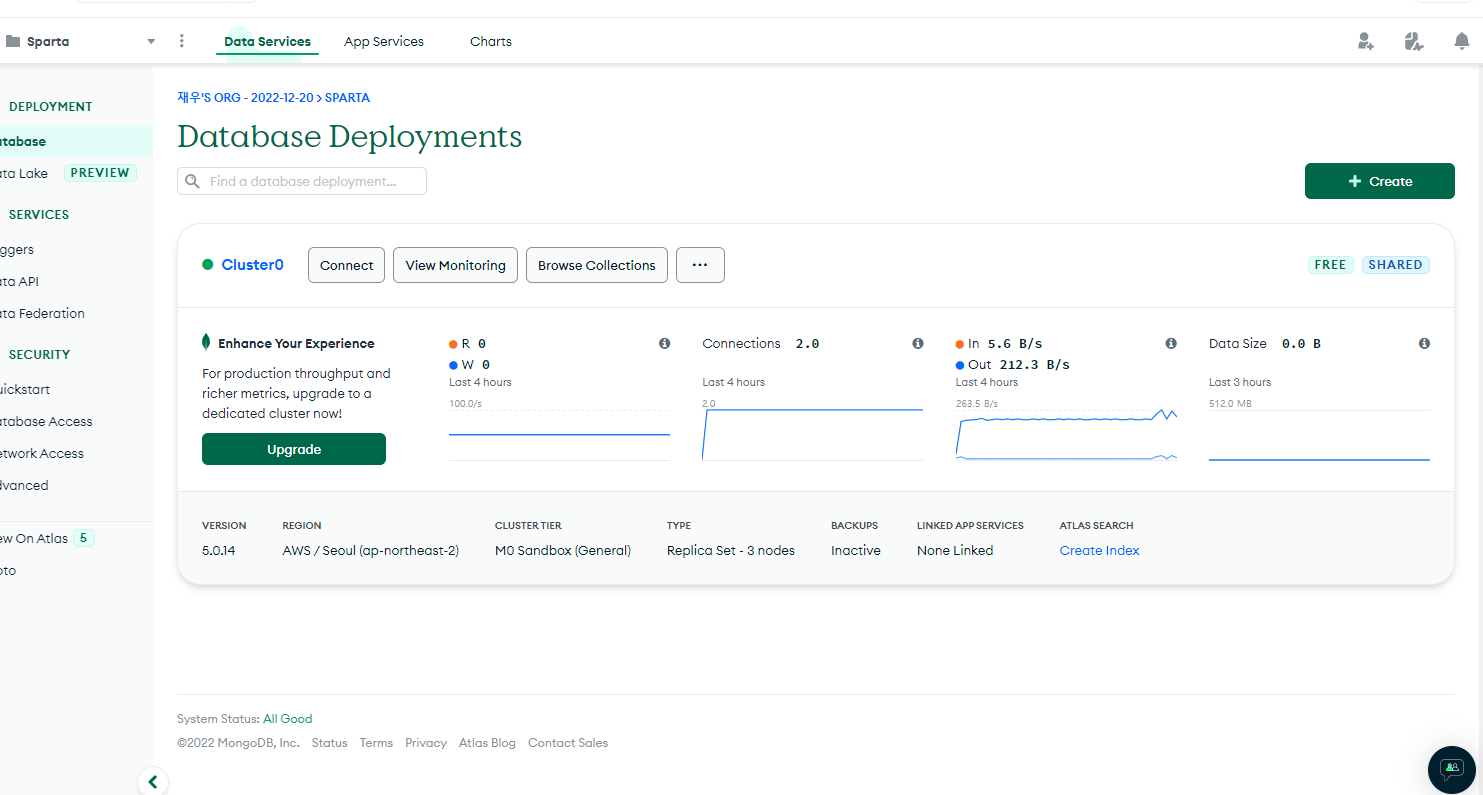Open Data Lake in the sidebar

[24, 173]
